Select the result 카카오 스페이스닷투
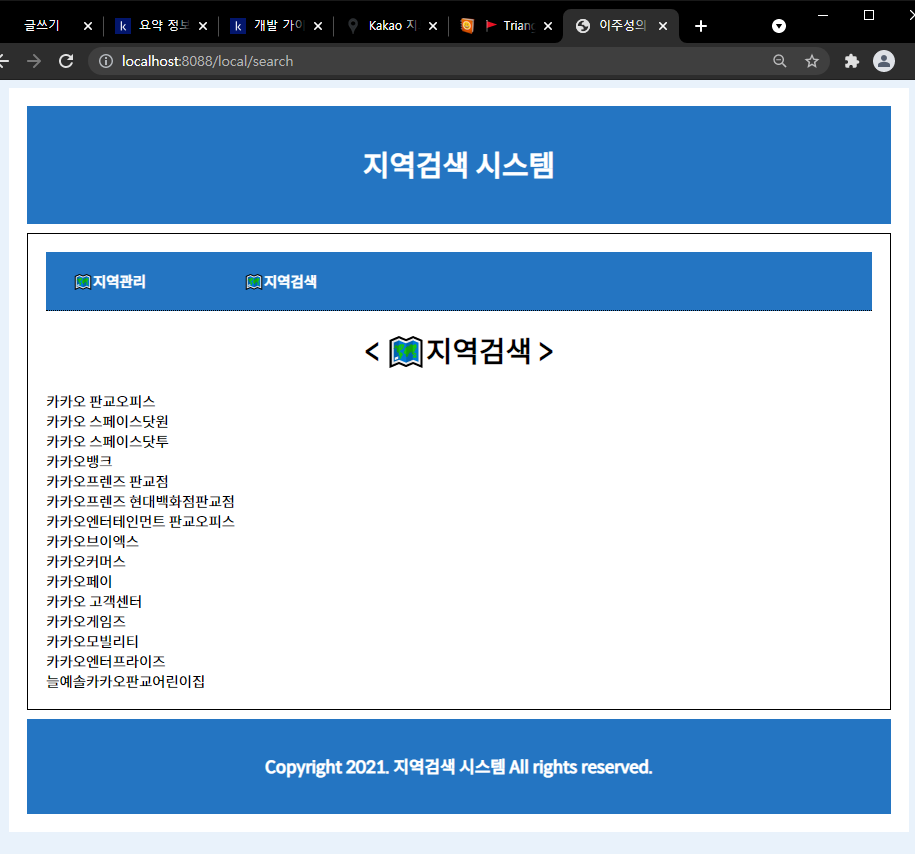 [107, 441]
